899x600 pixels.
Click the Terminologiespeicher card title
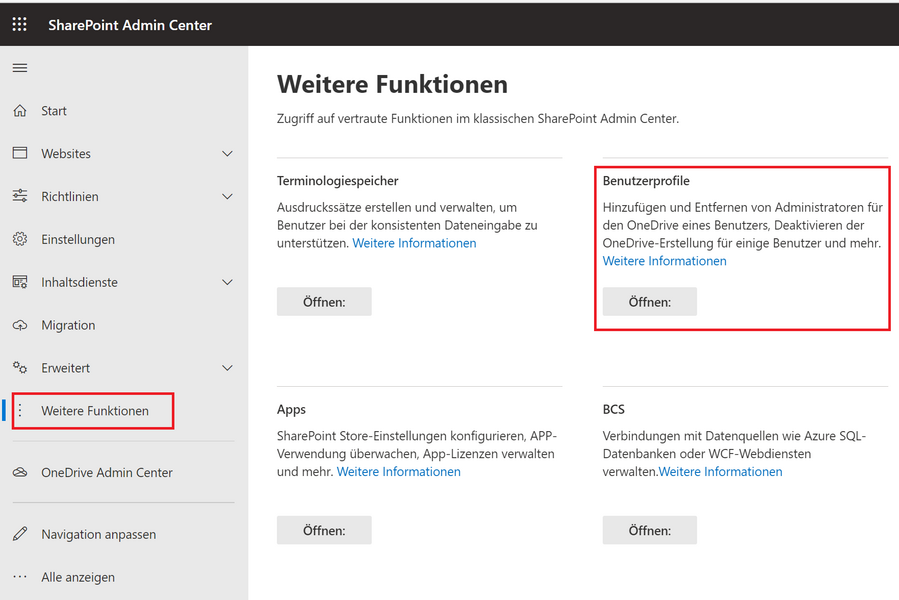coord(338,181)
